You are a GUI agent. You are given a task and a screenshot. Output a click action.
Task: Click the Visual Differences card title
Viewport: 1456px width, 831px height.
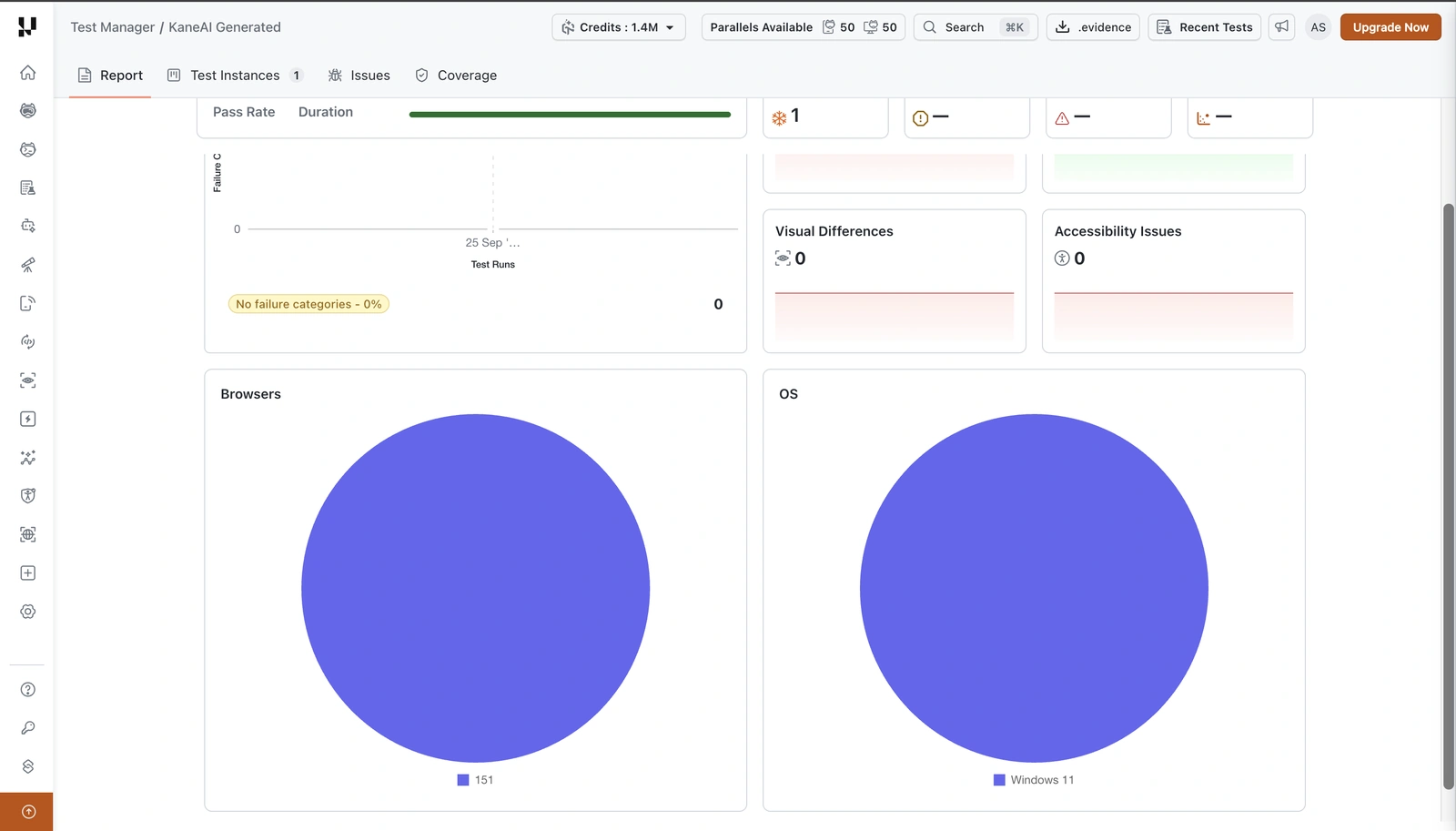(x=834, y=231)
